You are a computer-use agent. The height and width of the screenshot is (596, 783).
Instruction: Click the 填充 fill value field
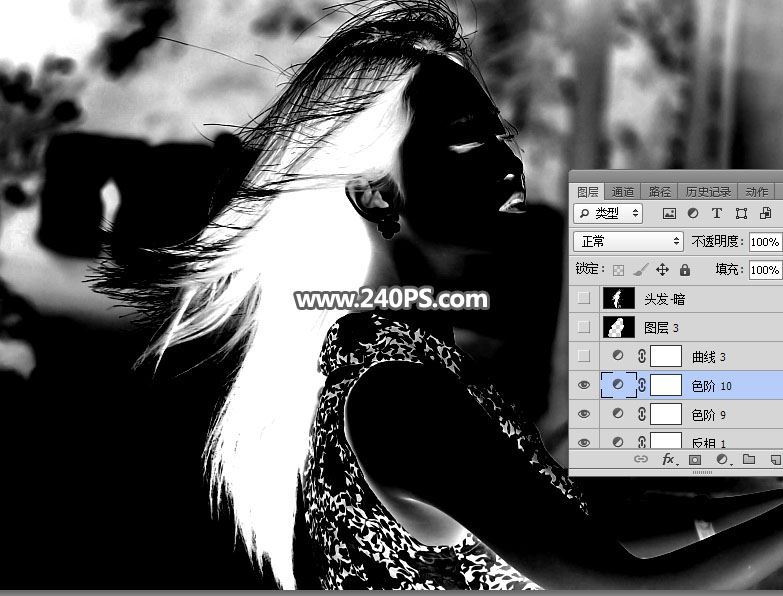pos(765,270)
